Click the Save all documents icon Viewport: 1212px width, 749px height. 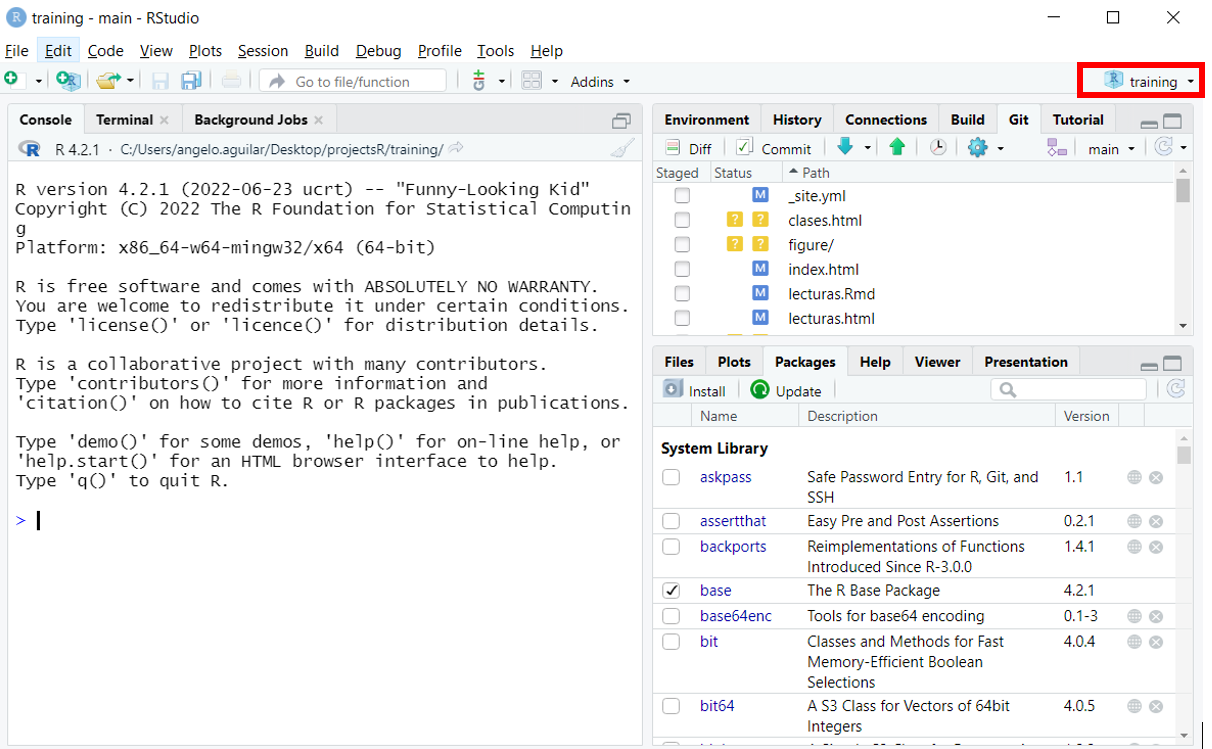point(191,81)
